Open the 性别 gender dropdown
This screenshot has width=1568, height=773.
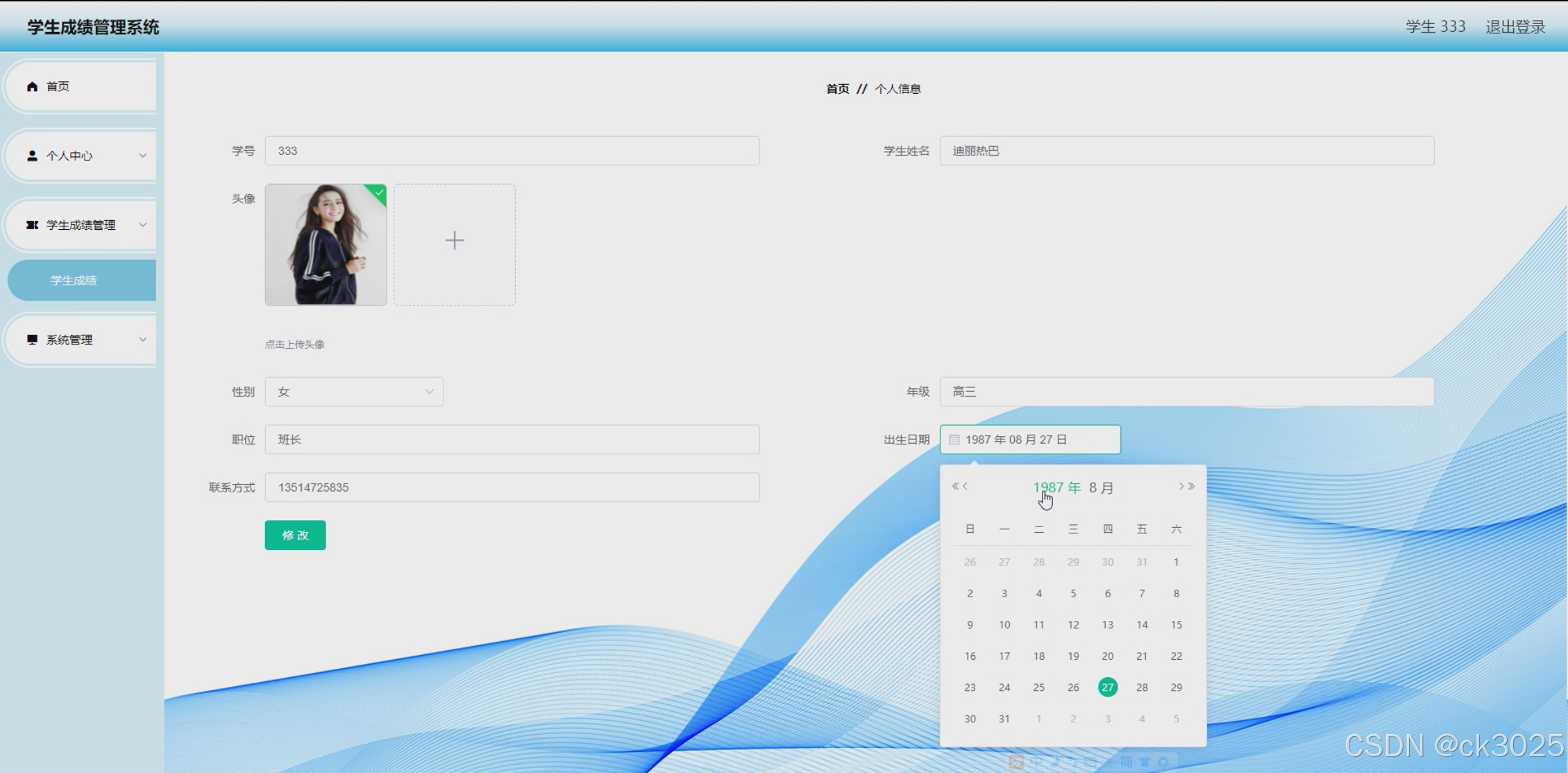tap(354, 392)
